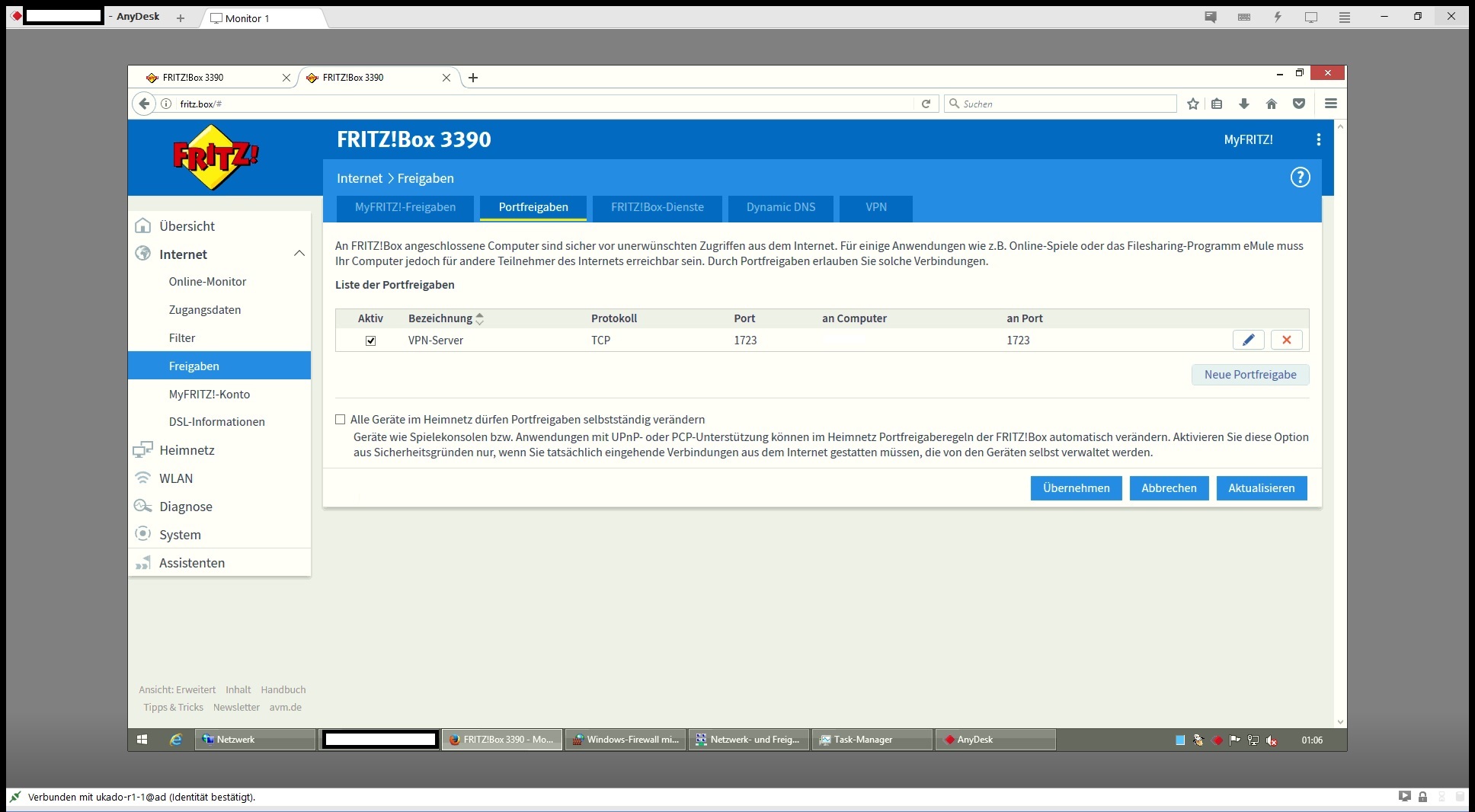This screenshot has width=1475, height=812.
Task: Show bookmarks list in Firefox toolbar
Action: 1217,104
